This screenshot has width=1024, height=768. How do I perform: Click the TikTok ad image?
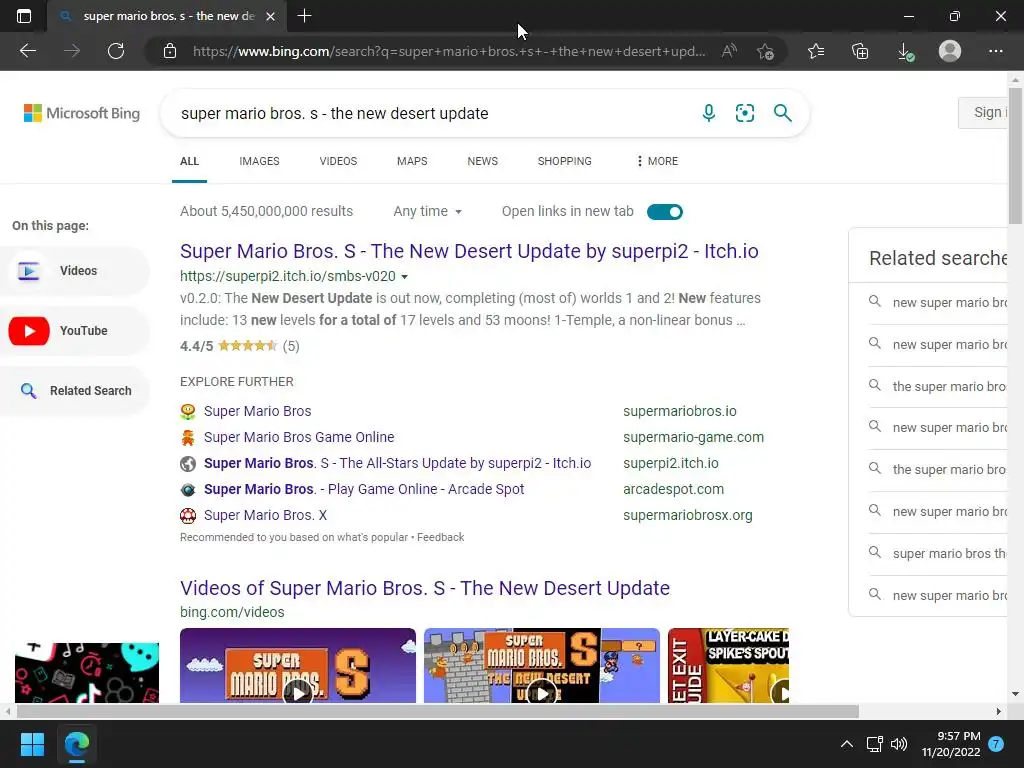pyautogui.click(x=87, y=673)
